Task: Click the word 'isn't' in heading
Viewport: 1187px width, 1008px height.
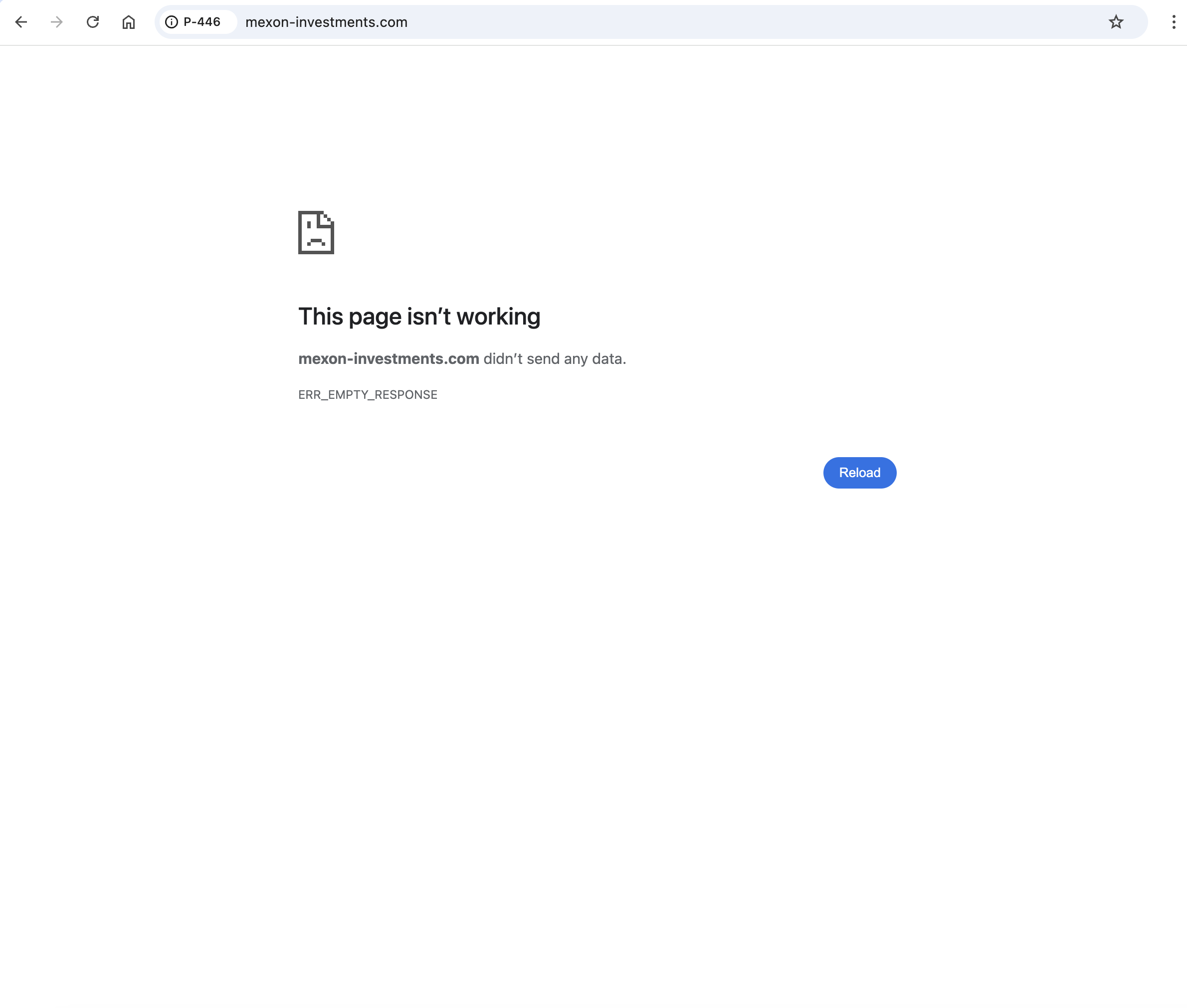Action: [x=428, y=317]
